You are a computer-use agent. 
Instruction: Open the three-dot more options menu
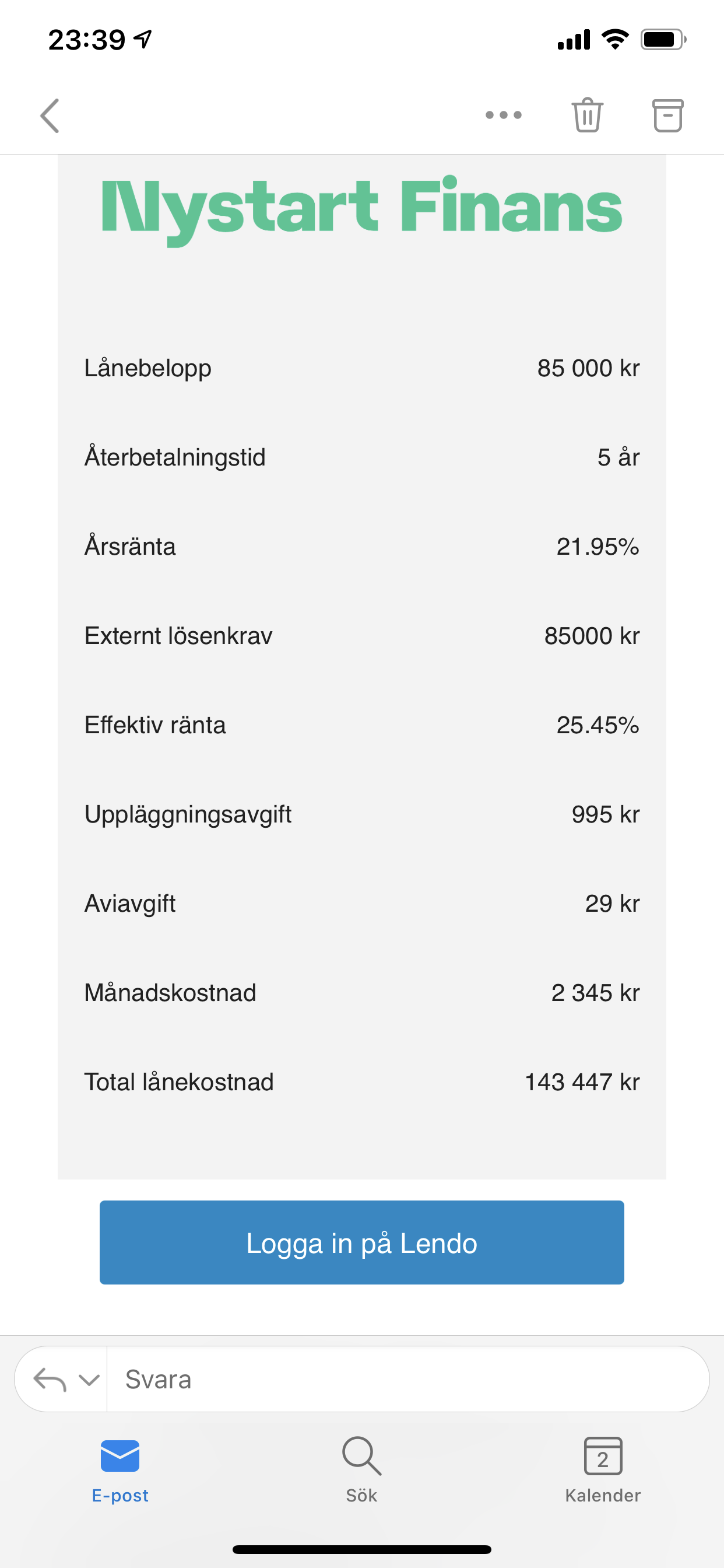pos(503,115)
